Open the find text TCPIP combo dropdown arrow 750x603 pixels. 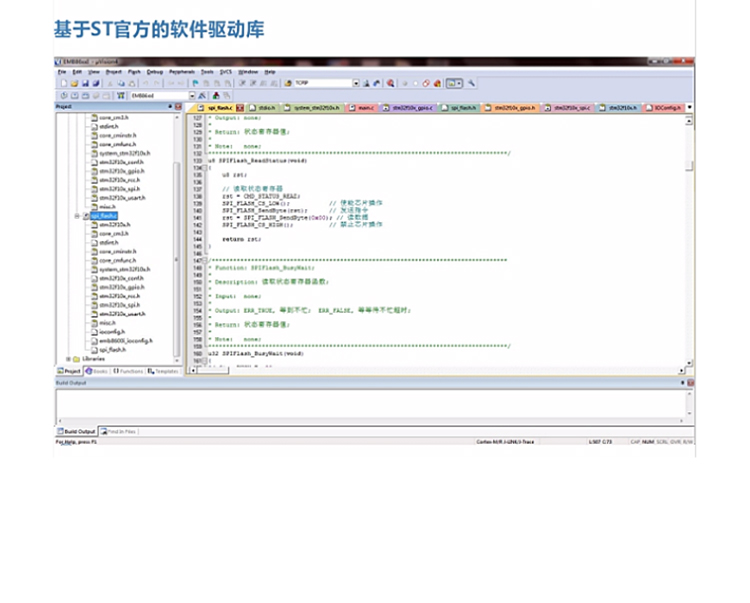(356, 83)
